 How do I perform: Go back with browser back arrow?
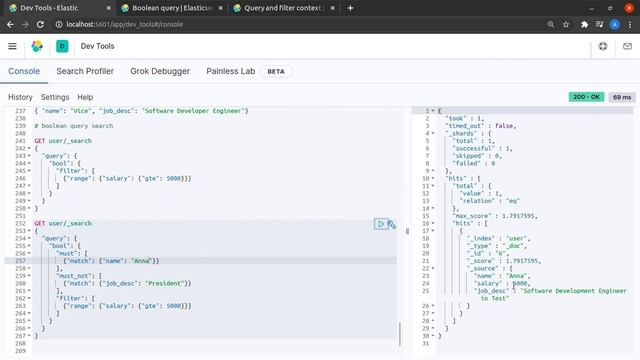click(10, 24)
